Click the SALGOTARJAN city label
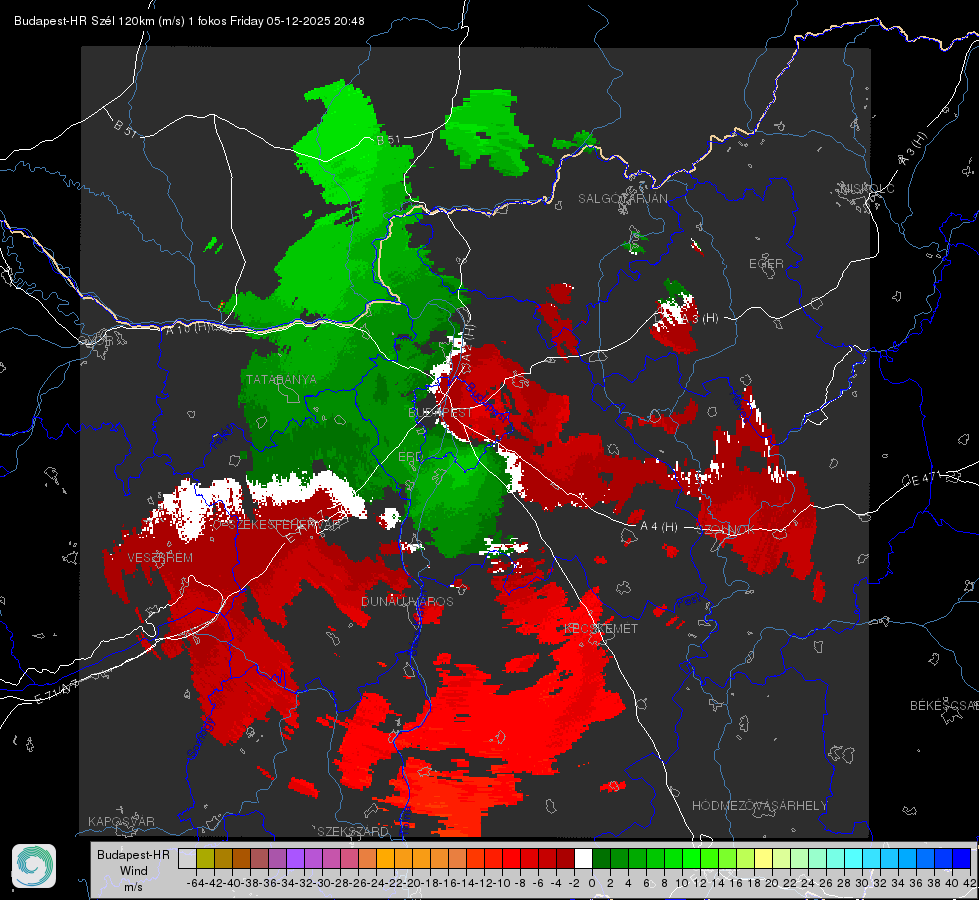979x900 pixels. tap(622, 199)
